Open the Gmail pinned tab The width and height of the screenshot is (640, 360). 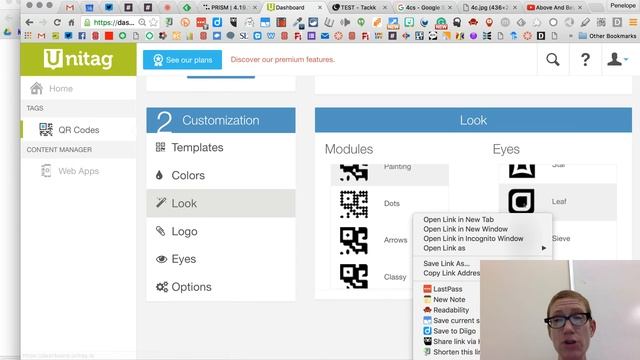pyautogui.click(x=70, y=7)
